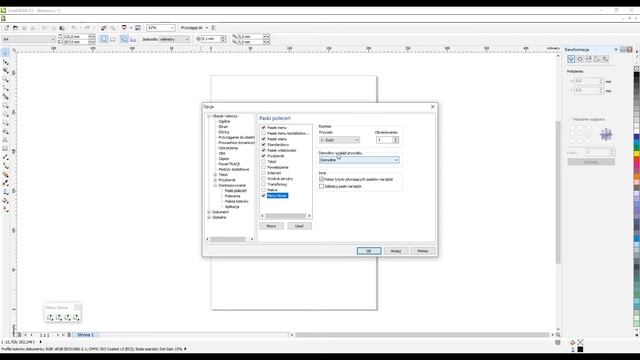Click the Export icon in the standard toolbar

coord(113,28)
